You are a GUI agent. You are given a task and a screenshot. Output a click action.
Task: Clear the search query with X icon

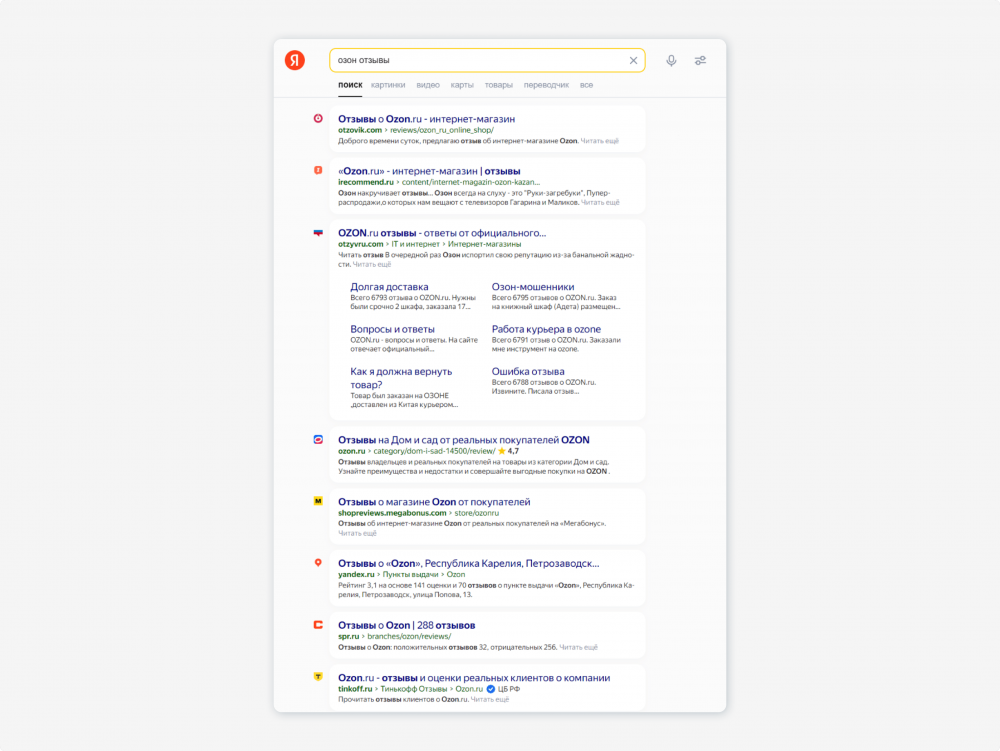pos(633,61)
